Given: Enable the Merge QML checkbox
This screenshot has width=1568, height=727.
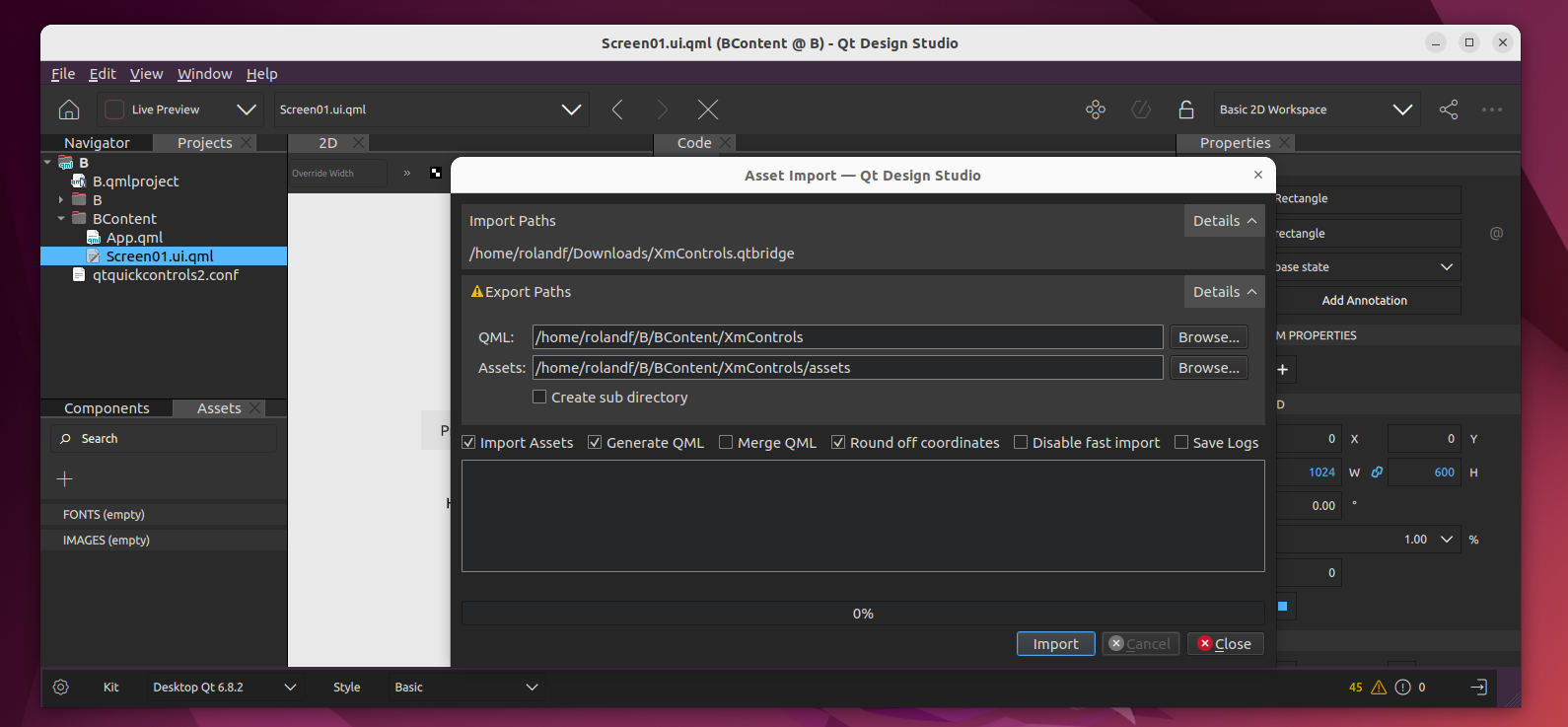Looking at the screenshot, I should pos(726,443).
